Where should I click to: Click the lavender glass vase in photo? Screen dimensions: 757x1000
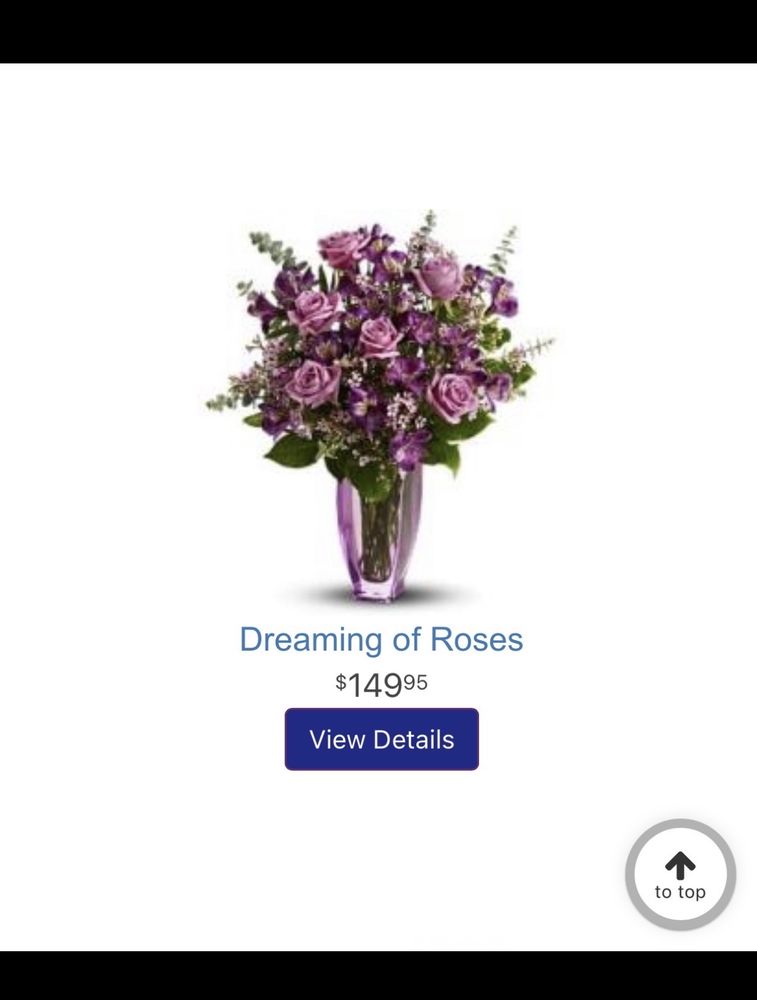point(380,533)
